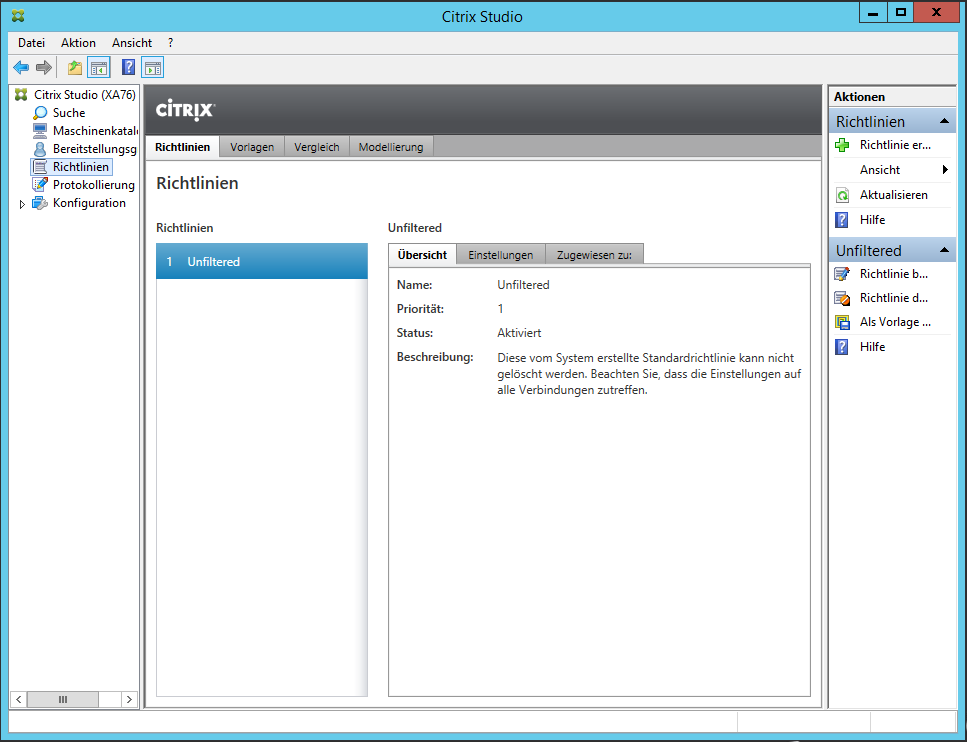Click Richtlinie b... action link

click(894, 274)
